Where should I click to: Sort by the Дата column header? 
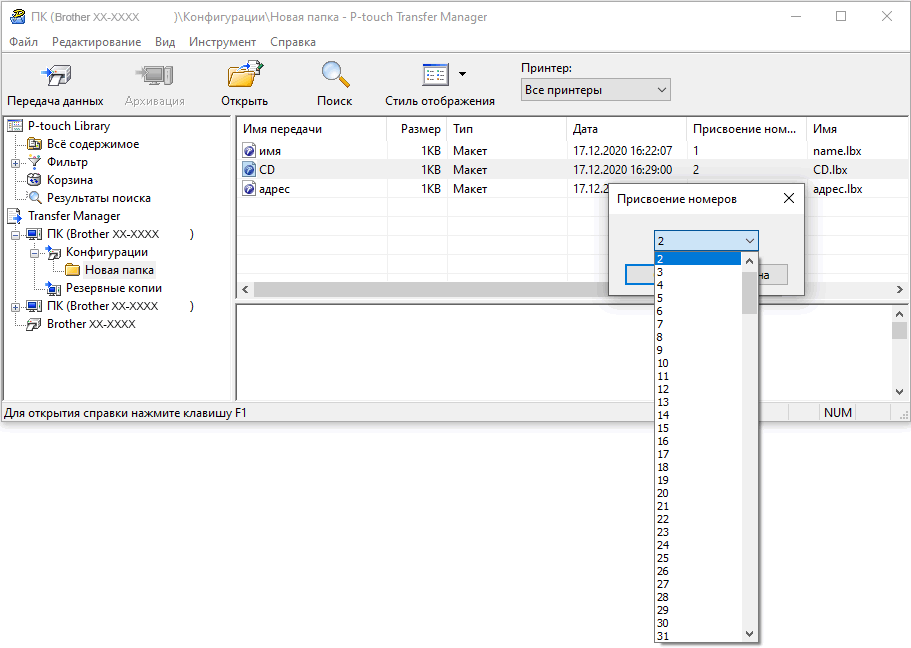(x=625, y=129)
